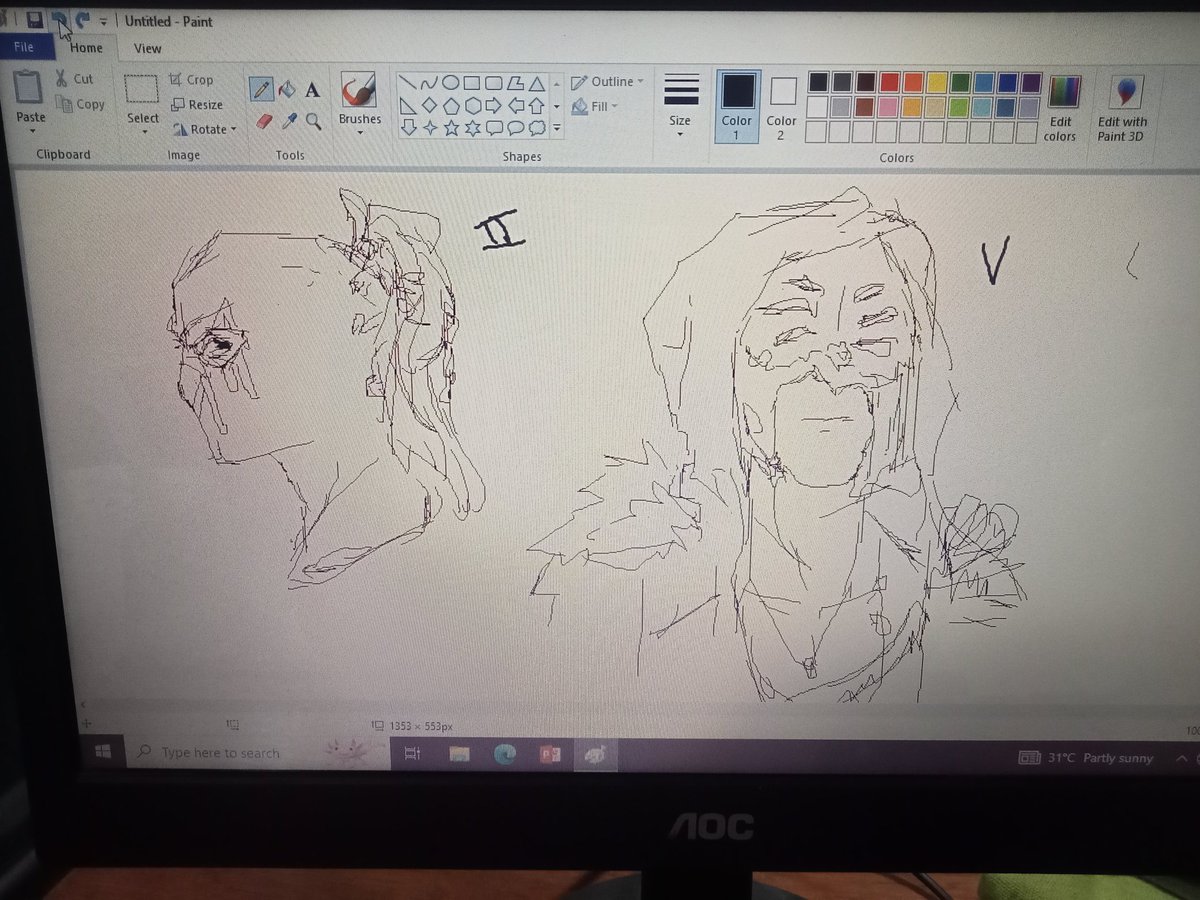Choose the Cloud callout shape

pos(537,127)
